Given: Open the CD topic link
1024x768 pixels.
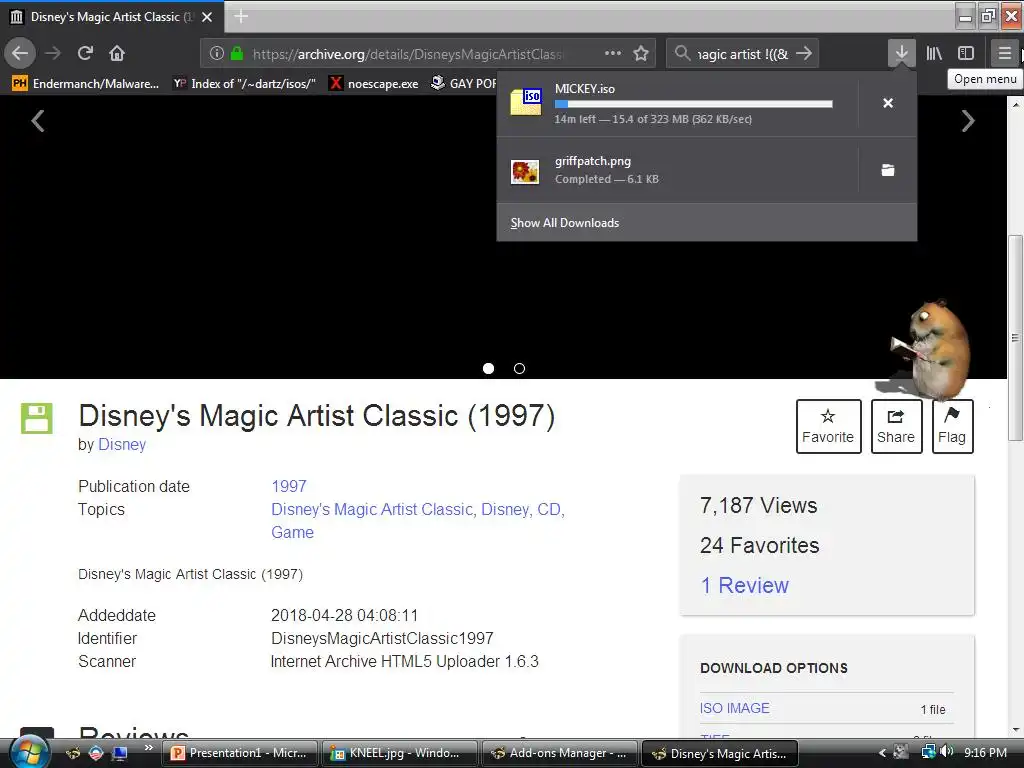Looking at the screenshot, I should [549, 509].
